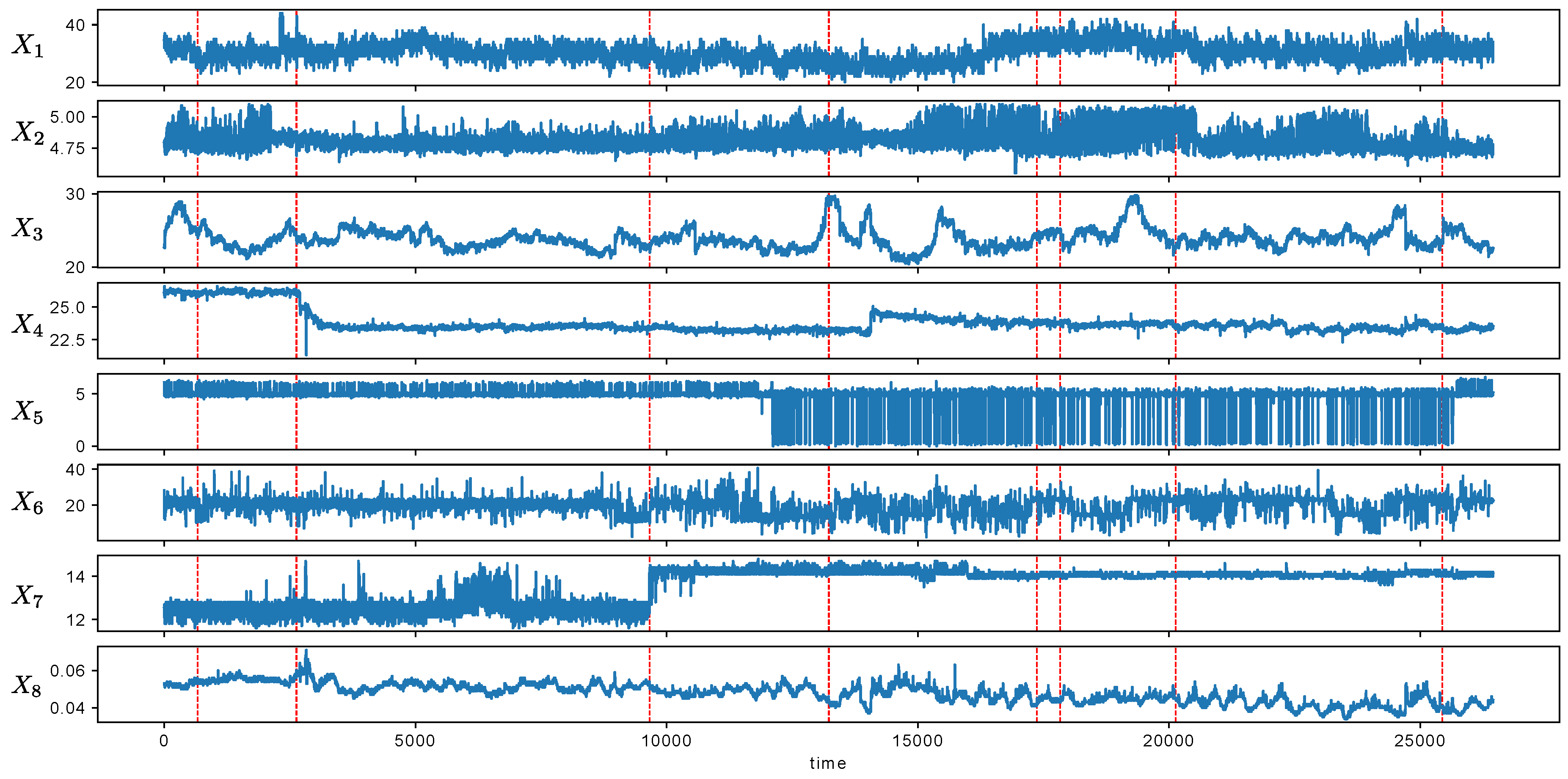The height and width of the screenshot is (779, 1568).
Task: Click the 25000 tick label on time axis
Action: pos(1420,740)
